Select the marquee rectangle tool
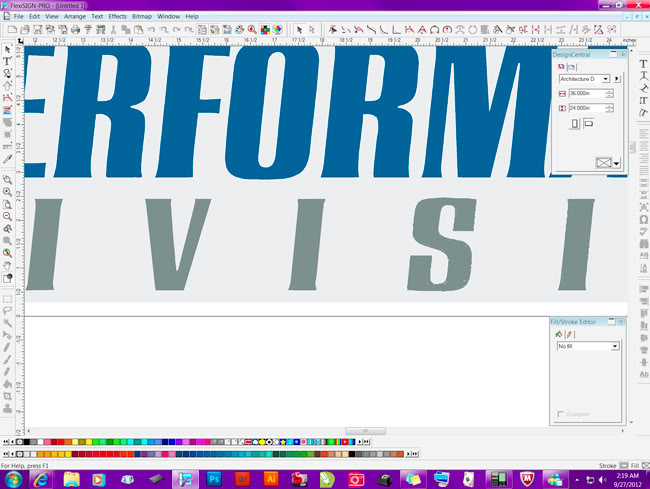This screenshot has width=650, height=489. tap(7, 299)
